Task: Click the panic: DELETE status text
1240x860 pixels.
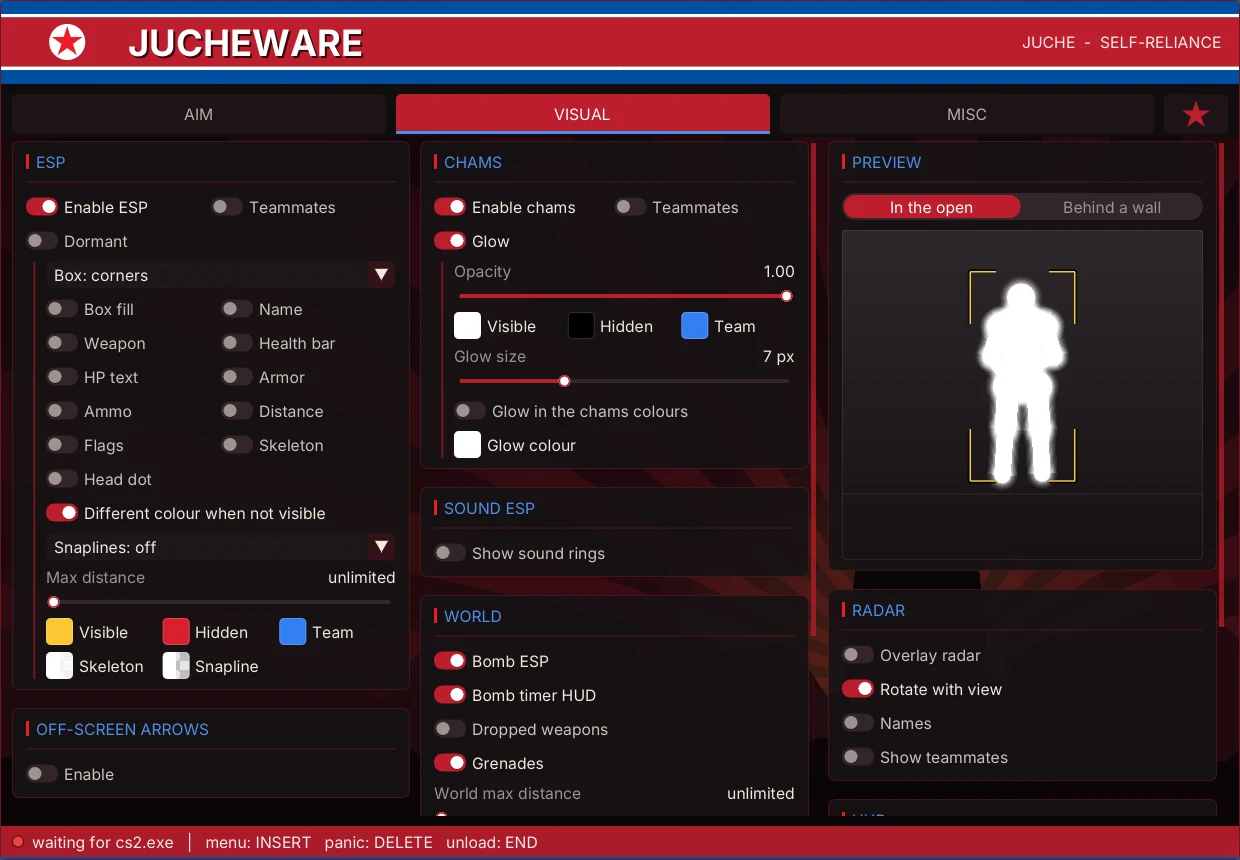Action: (379, 842)
